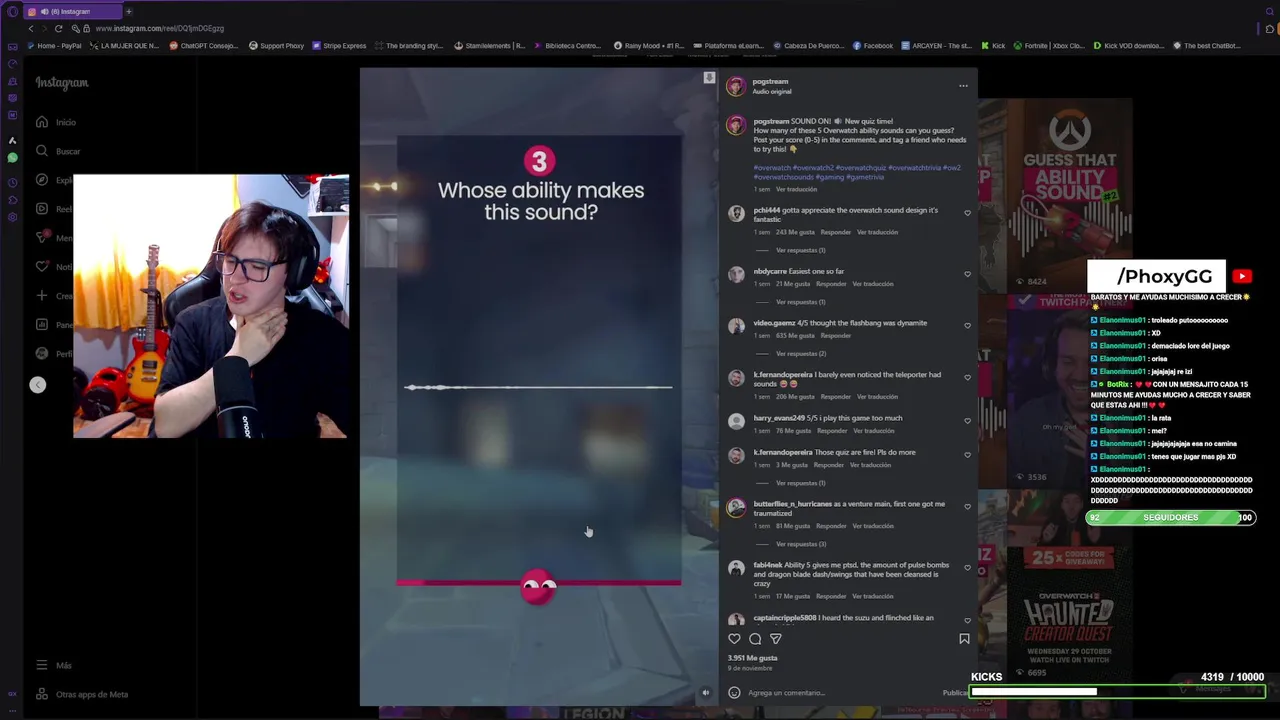Expand replies under nbdycarre's comment
Screen dimensions: 1280x720
coord(800,302)
